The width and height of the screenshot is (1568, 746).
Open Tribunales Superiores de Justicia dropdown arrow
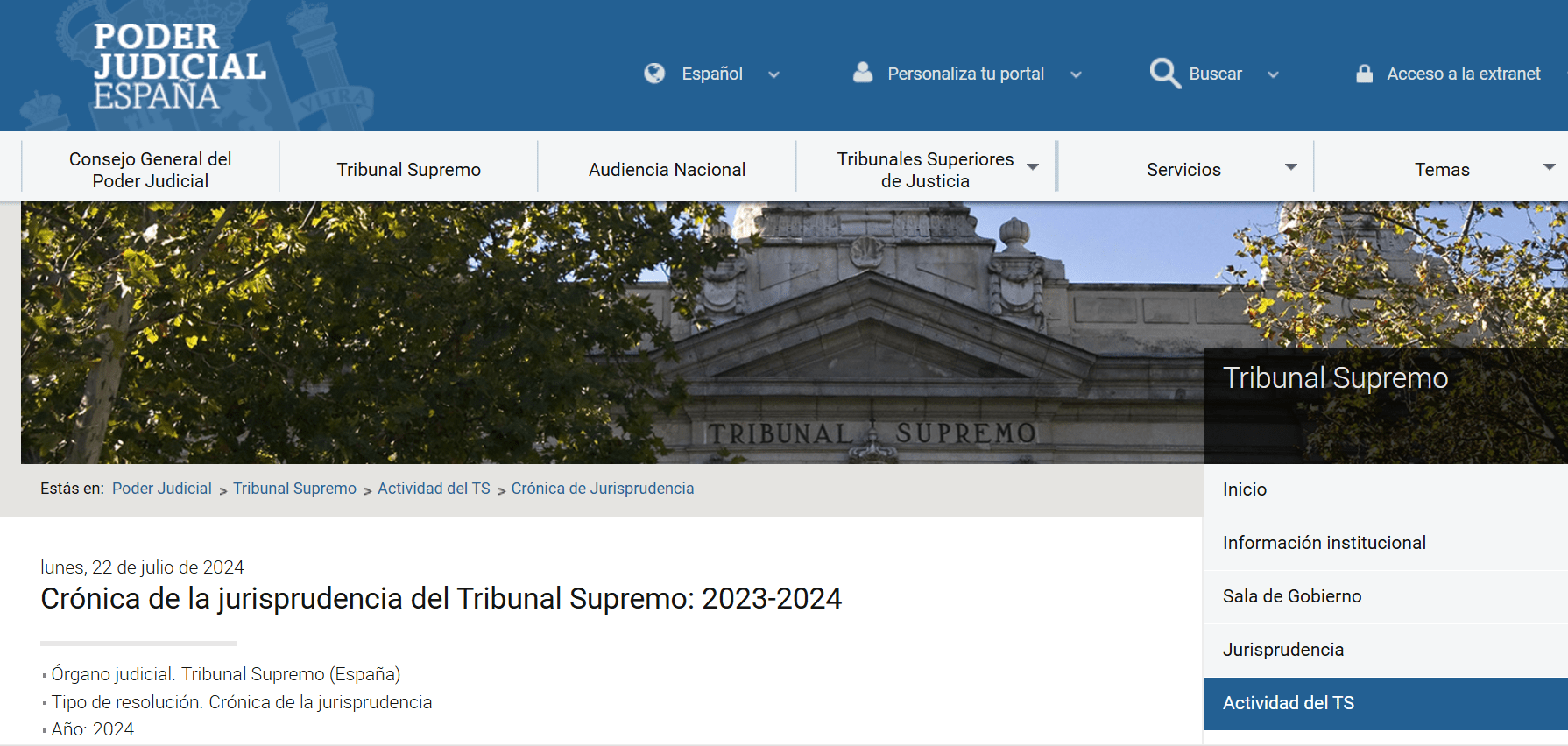click(x=1033, y=167)
